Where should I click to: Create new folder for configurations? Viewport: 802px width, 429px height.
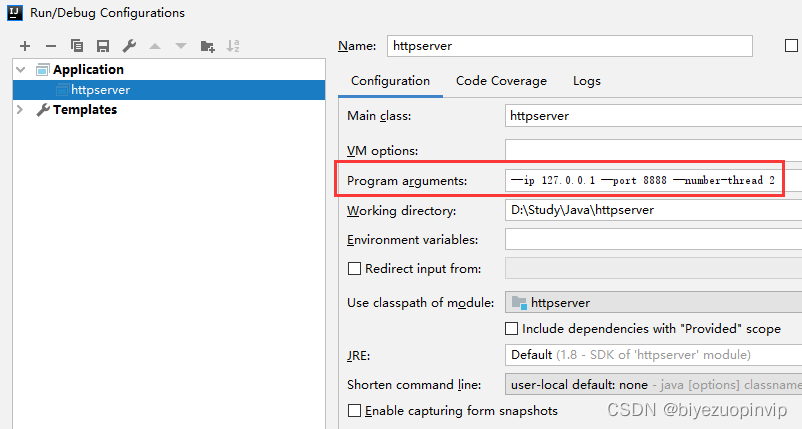207,46
